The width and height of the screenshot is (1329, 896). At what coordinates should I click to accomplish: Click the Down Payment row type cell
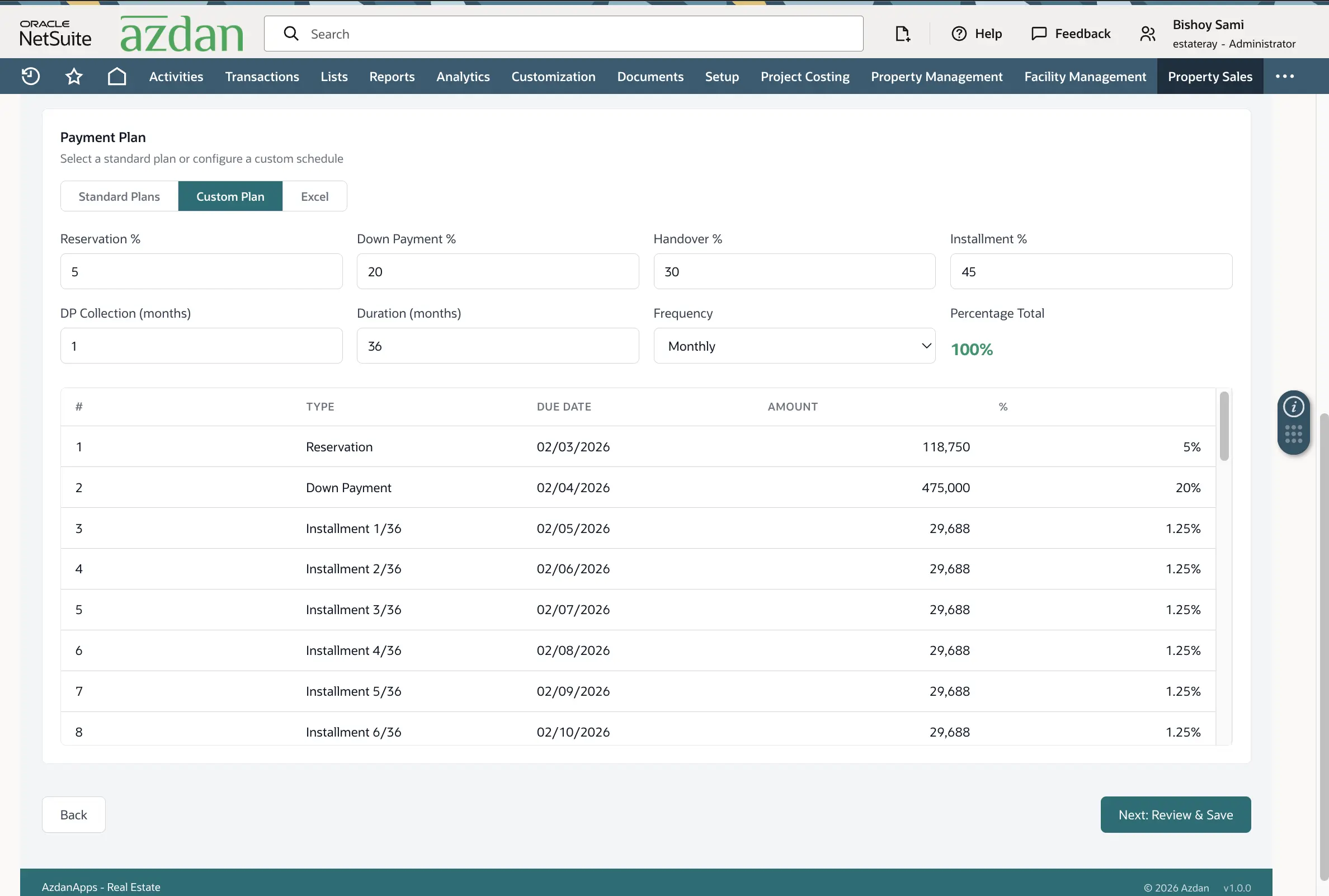point(348,487)
